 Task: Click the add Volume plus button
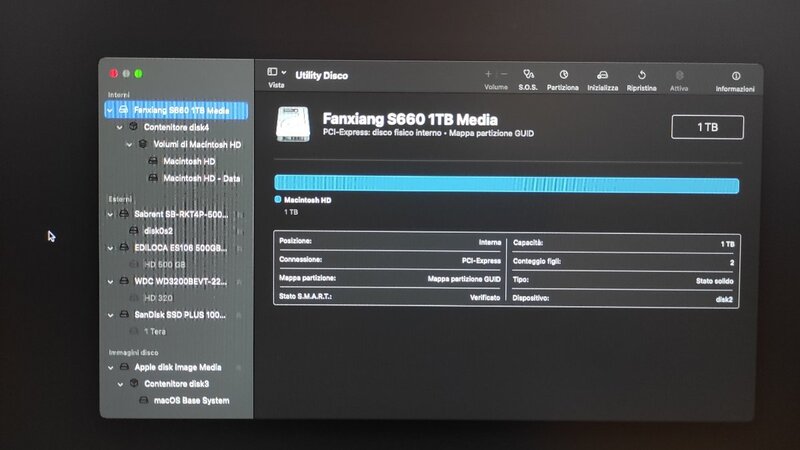(x=488, y=74)
